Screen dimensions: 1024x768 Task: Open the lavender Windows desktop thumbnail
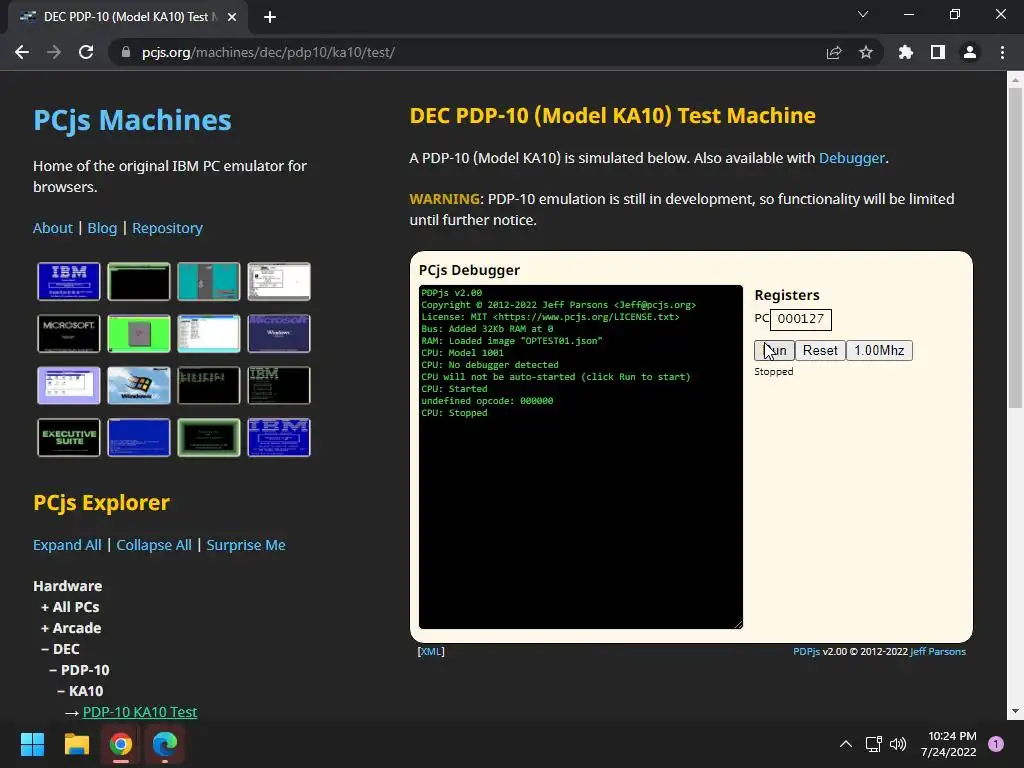point(69,385)
